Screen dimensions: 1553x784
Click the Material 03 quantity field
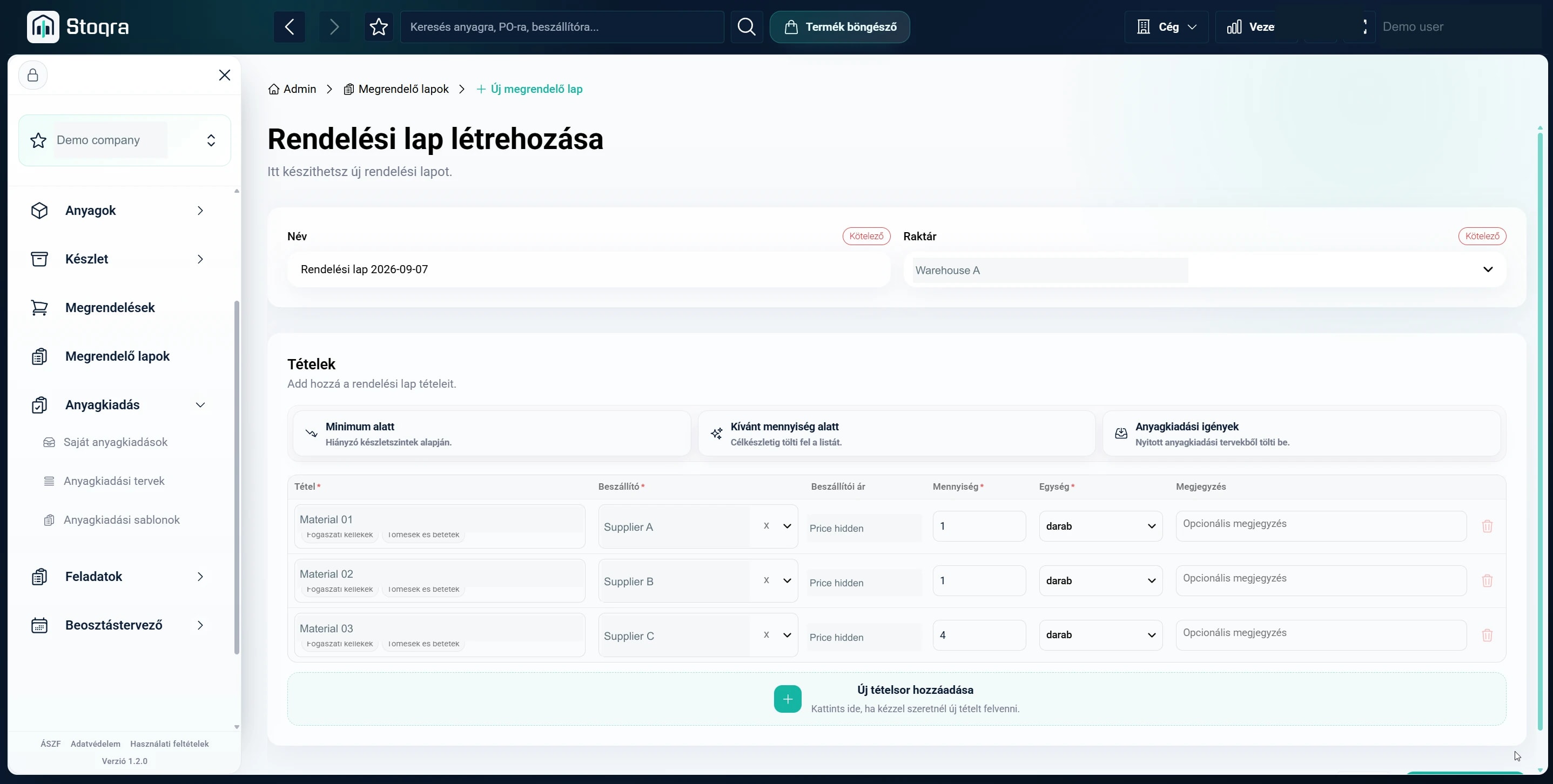point(978,635)
